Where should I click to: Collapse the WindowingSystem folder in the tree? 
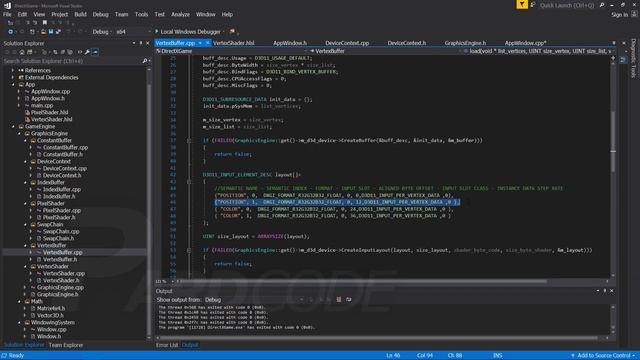pyautogui.click(x=19, y=322)
